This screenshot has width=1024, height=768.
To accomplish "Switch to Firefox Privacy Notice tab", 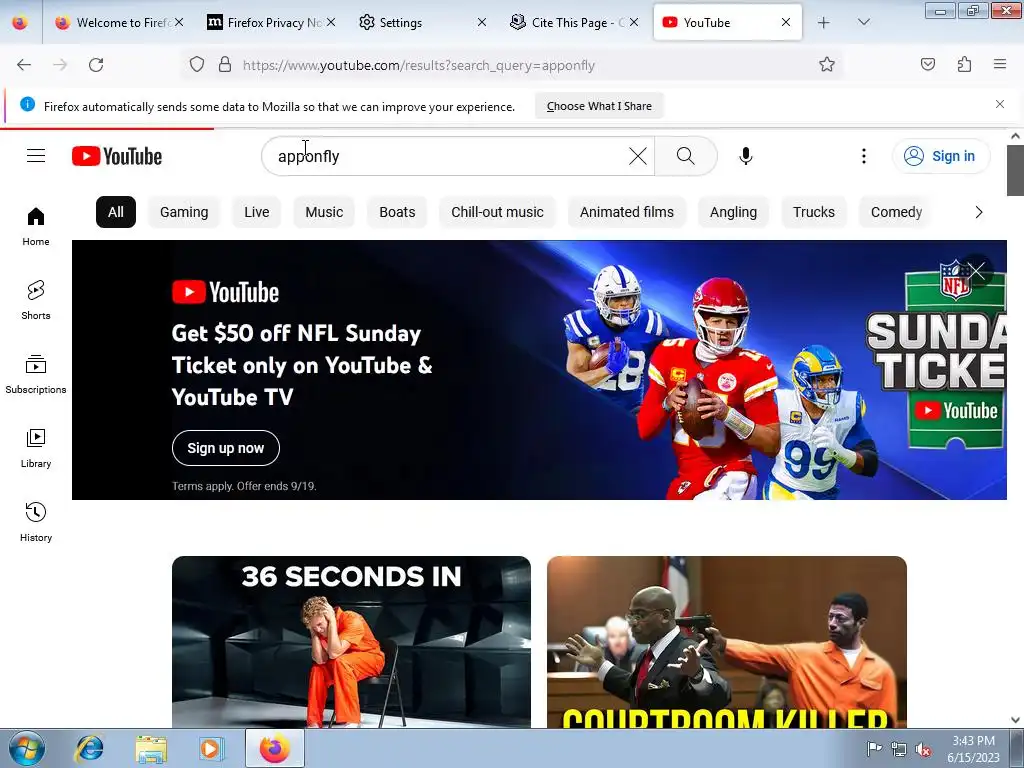I will point(271,23).
